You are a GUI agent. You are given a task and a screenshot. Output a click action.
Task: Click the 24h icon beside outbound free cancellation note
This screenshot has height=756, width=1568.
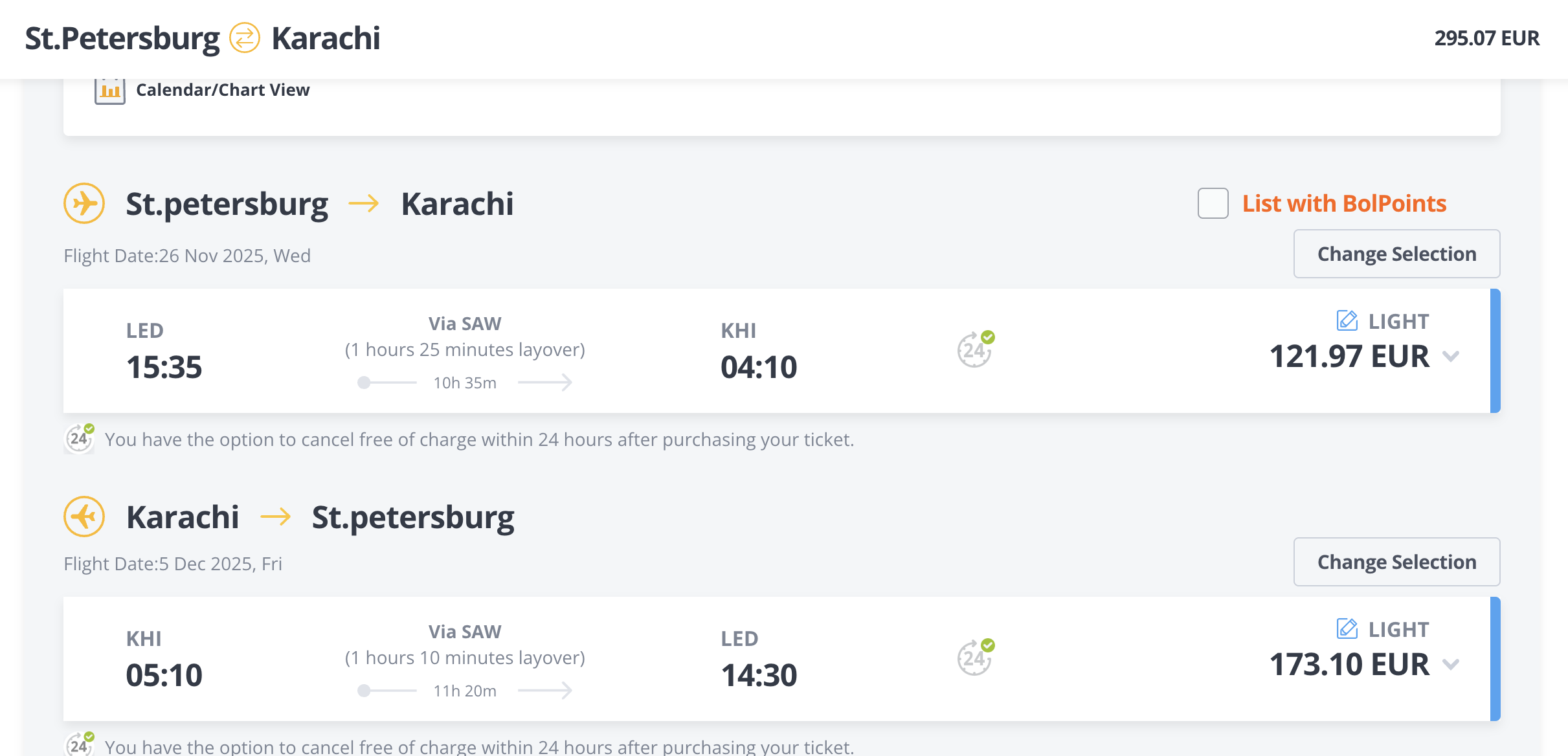pos(80,438)
